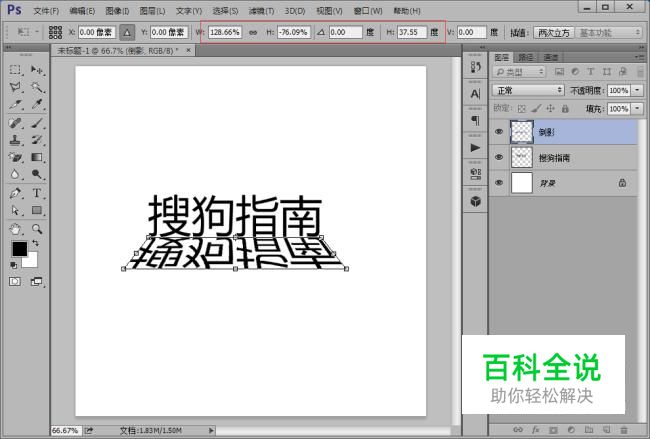Open the 3D panel cube icon
Image resolution: width=650 pixels, height=439 pixels.
click(475, 201)
